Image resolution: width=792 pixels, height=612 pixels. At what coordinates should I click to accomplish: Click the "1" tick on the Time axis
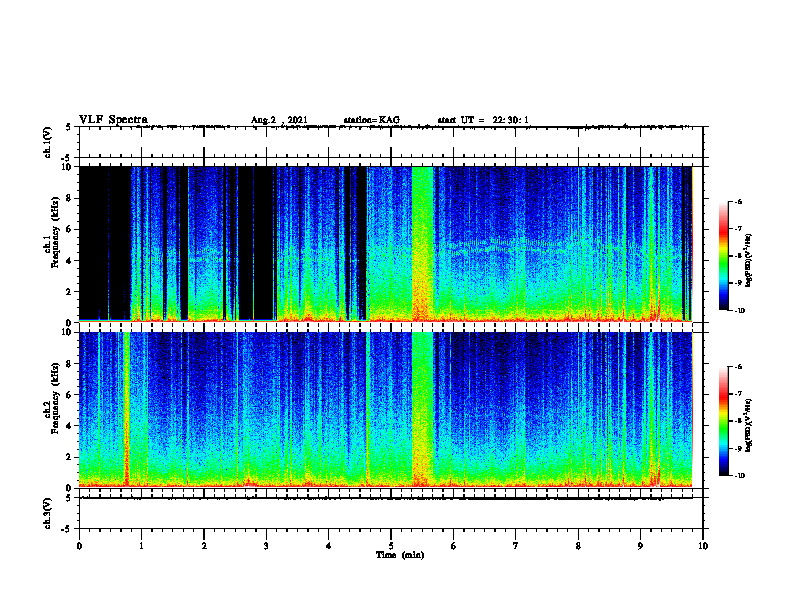141,546
